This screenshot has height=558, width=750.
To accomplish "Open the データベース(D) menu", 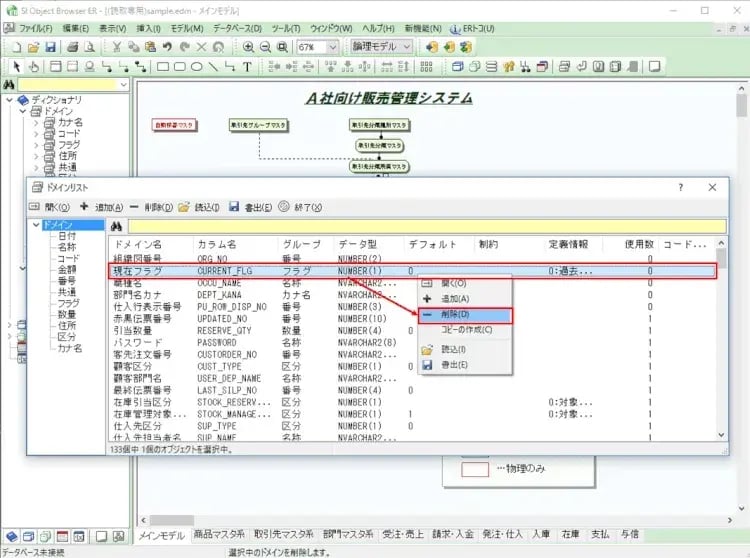I will pos(237,29).
